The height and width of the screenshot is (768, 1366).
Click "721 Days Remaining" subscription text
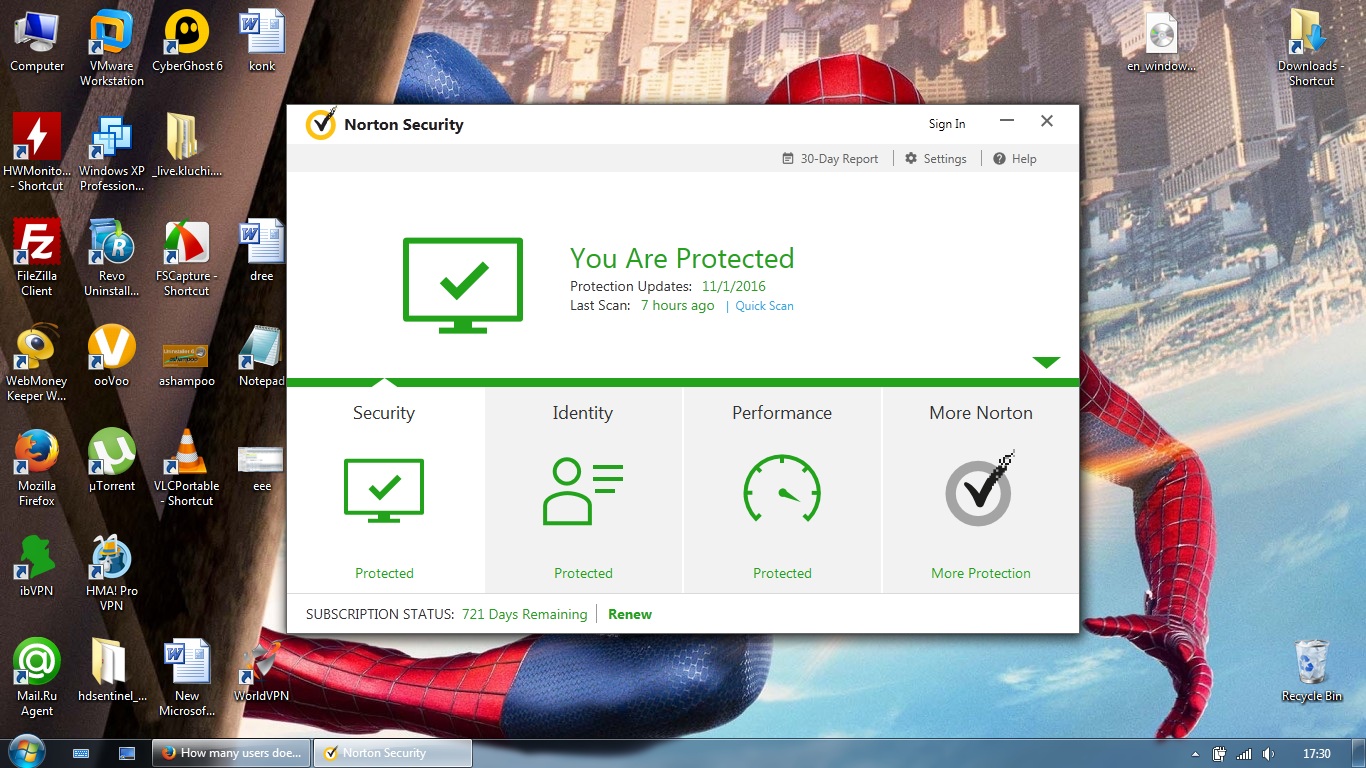click(x=525, y=614)
